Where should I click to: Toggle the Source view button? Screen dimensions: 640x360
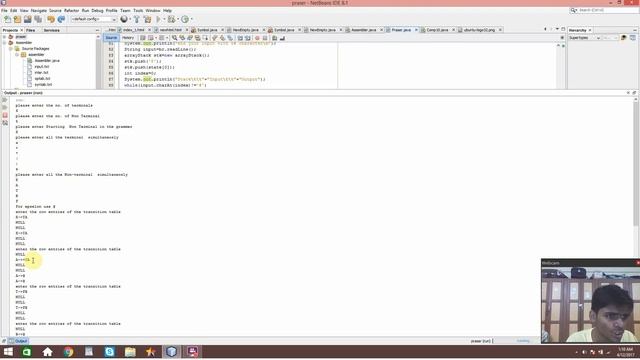111,38
